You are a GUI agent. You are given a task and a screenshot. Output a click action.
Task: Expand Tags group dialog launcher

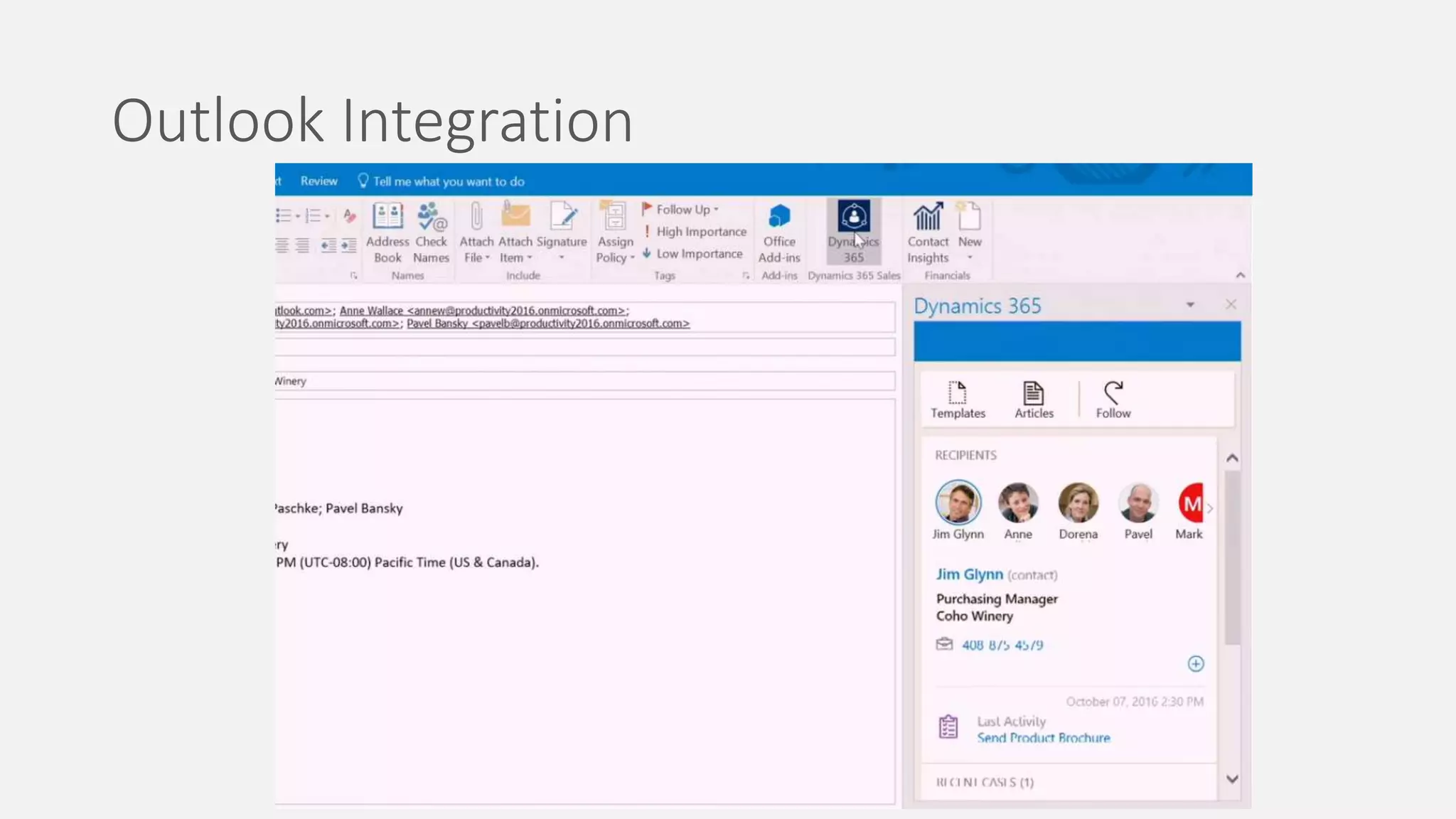click(x=746, y=276)
